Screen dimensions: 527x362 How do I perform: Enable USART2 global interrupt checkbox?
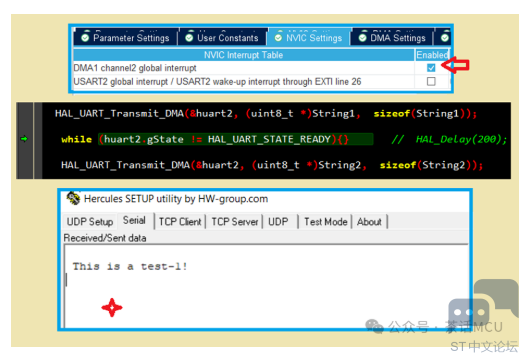click(431, 81)
